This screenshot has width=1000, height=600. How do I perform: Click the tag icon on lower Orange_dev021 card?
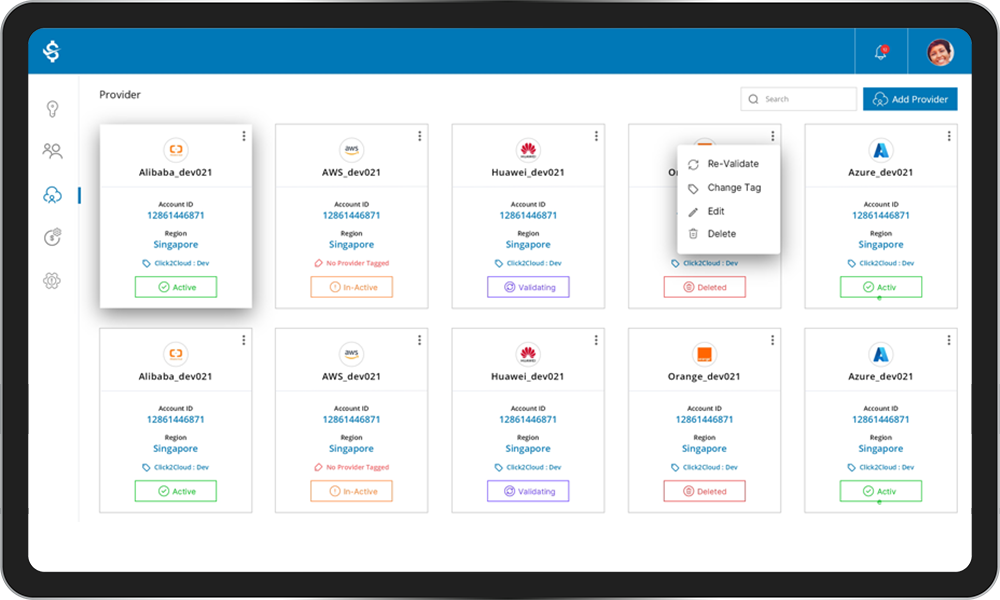(675, 467)
